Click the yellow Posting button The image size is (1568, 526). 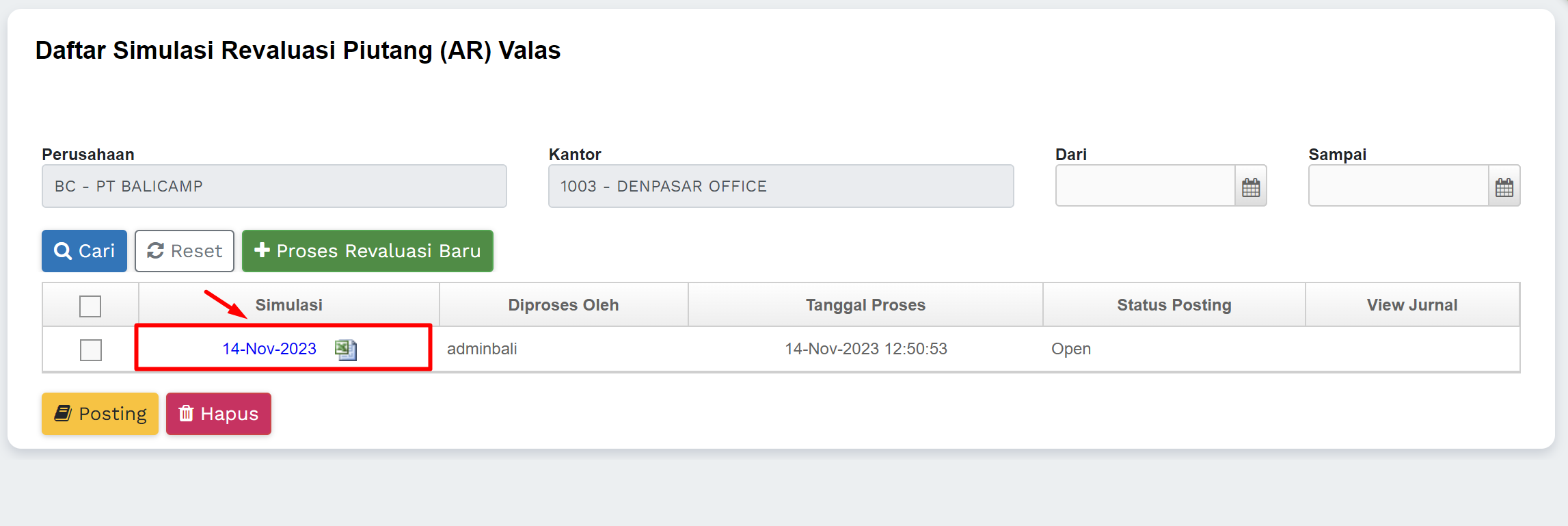tap(100, 414)
